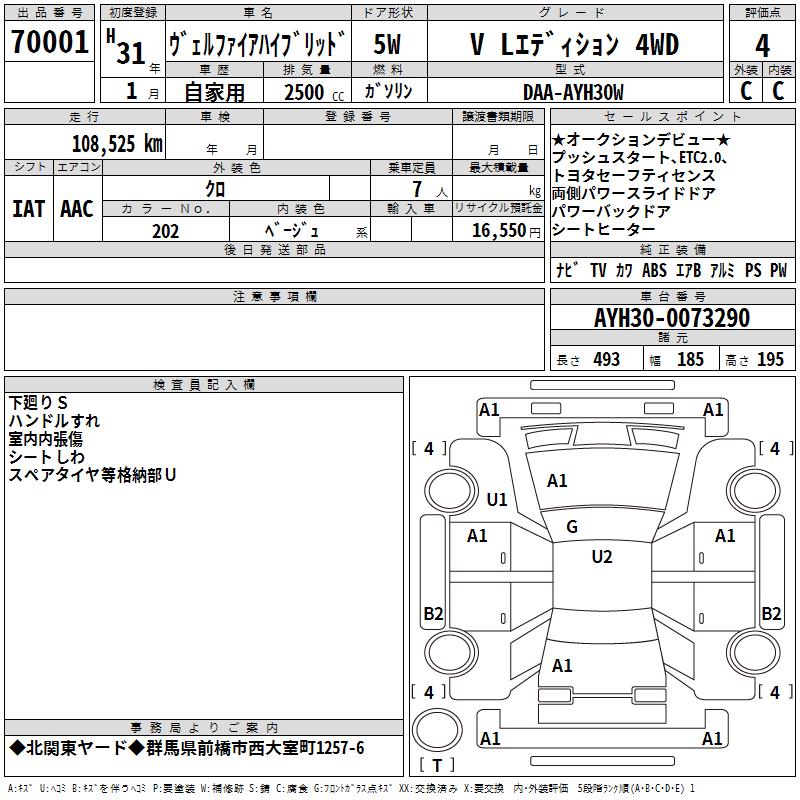Select equipment item エアB
800x800 pixels.
[x=688, y=270]
